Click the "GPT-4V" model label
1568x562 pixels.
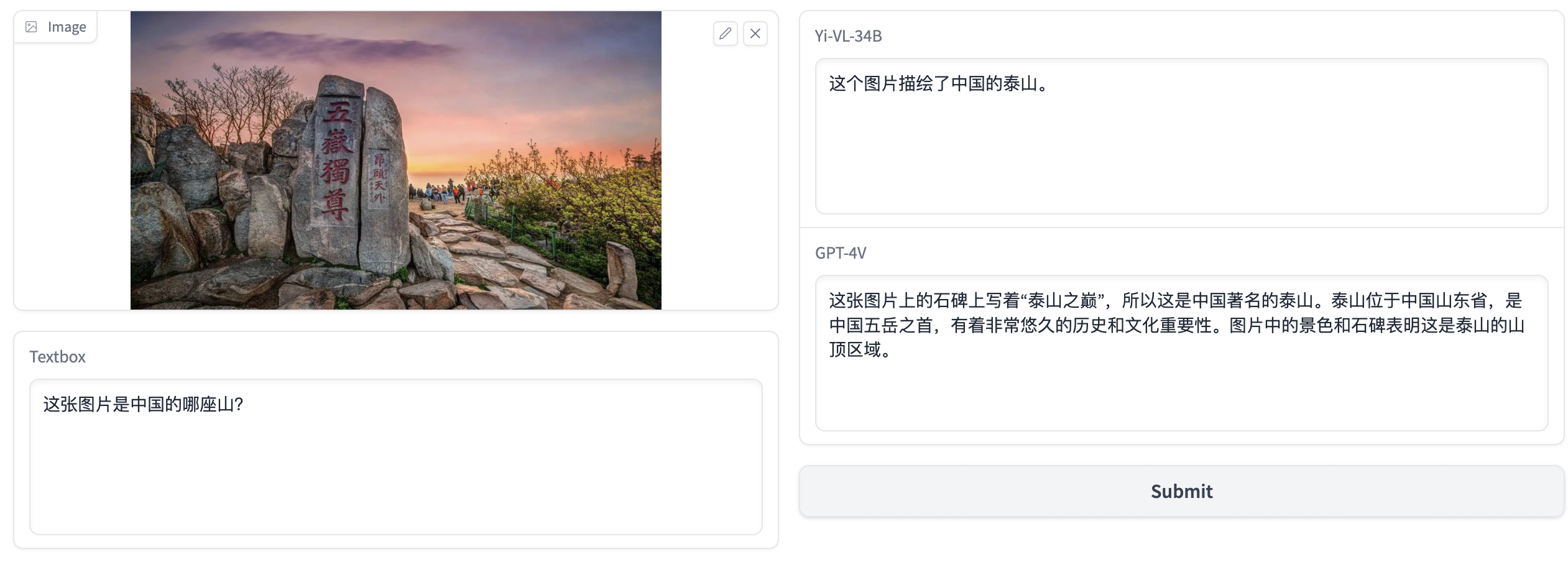coord(841,253)
